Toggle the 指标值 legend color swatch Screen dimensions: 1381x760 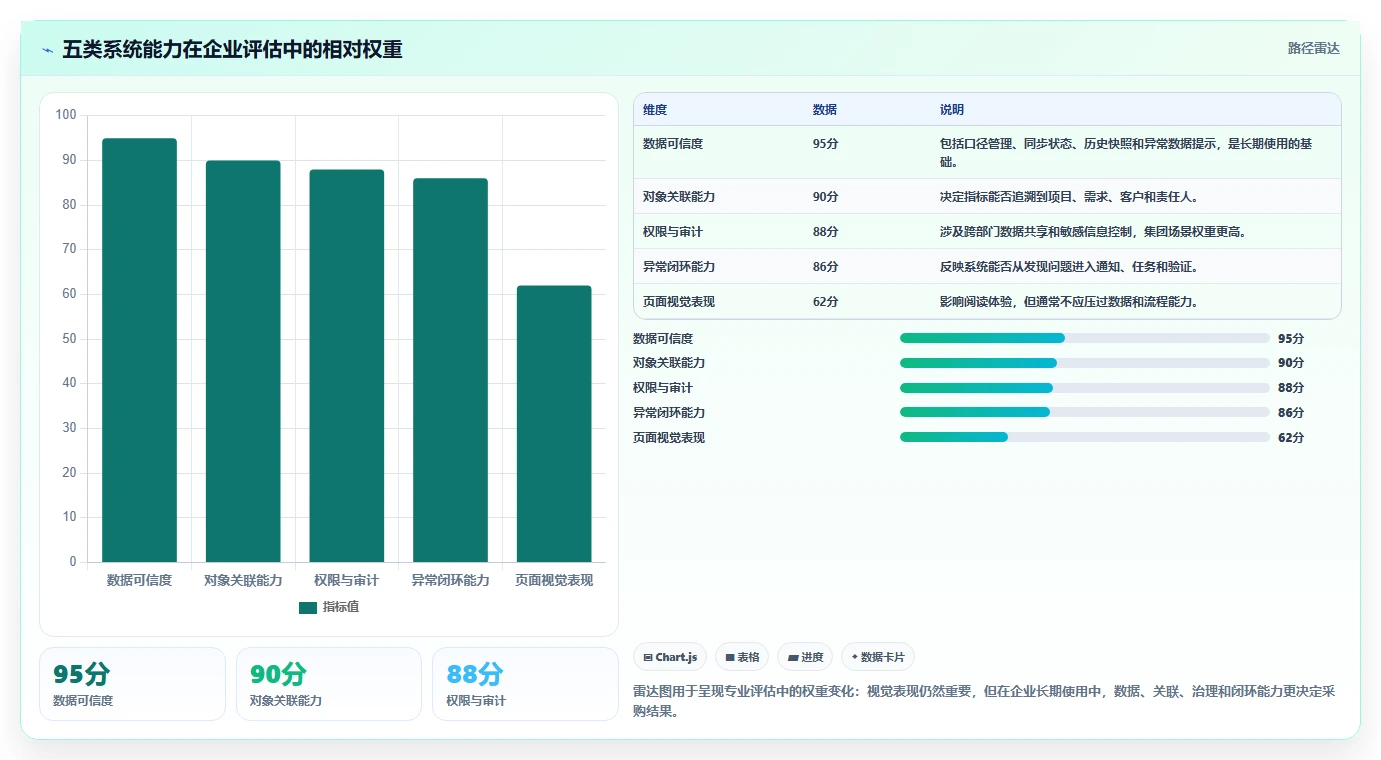point(308,607)
